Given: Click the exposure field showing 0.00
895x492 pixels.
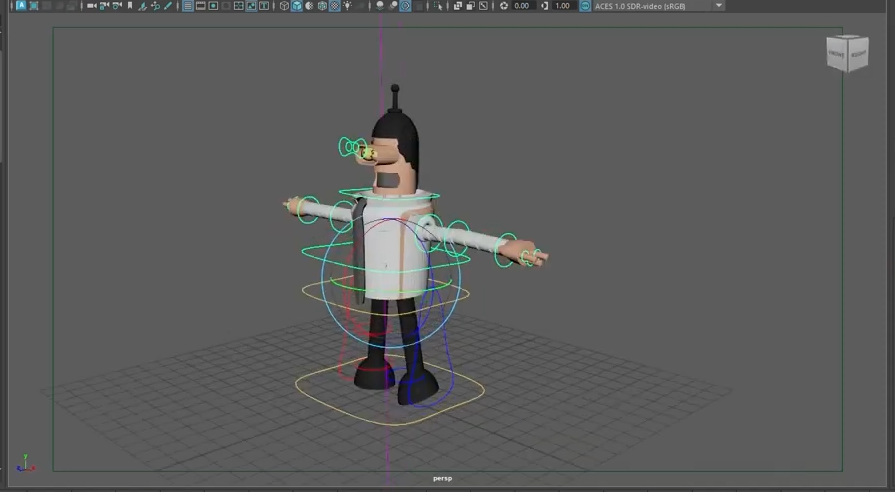Looking at the screenshot, I should [x=522, y=6].
